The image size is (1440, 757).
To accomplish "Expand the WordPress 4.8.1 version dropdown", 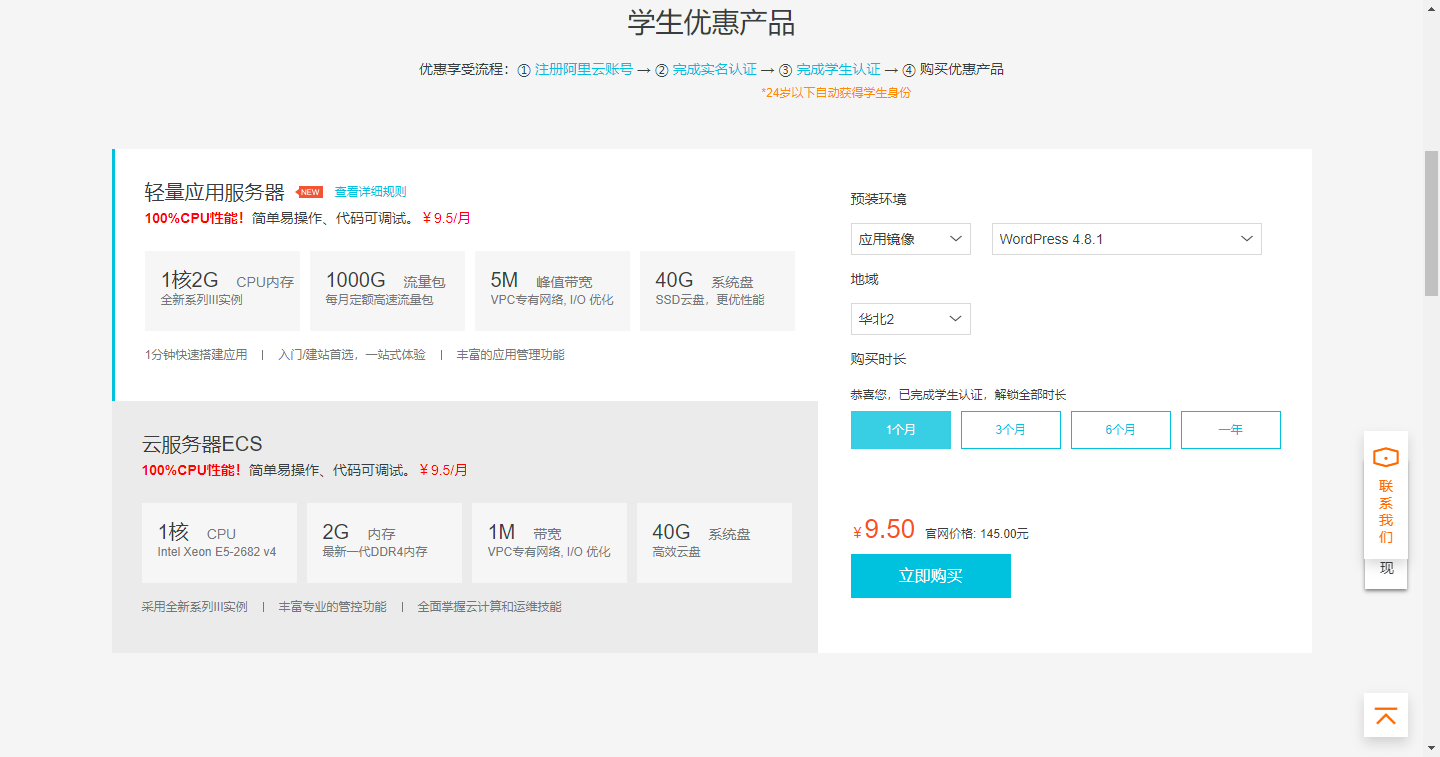I will [1126, 239].
